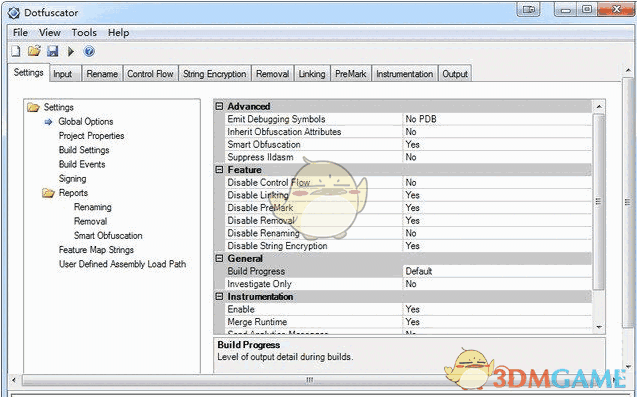Click the property grid vertical scroll thumb
637x397 pixels.
coord(599,201)
